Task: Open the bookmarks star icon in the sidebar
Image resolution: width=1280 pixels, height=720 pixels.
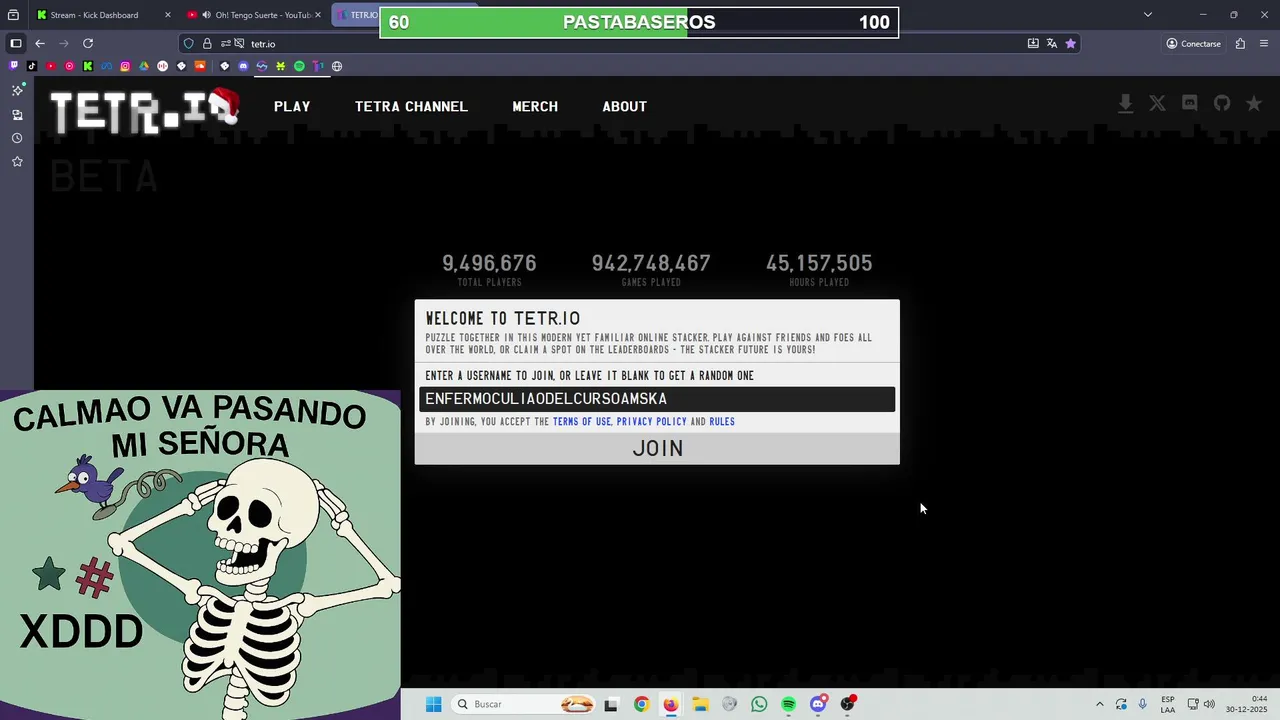Action: [x=17, y=161]
